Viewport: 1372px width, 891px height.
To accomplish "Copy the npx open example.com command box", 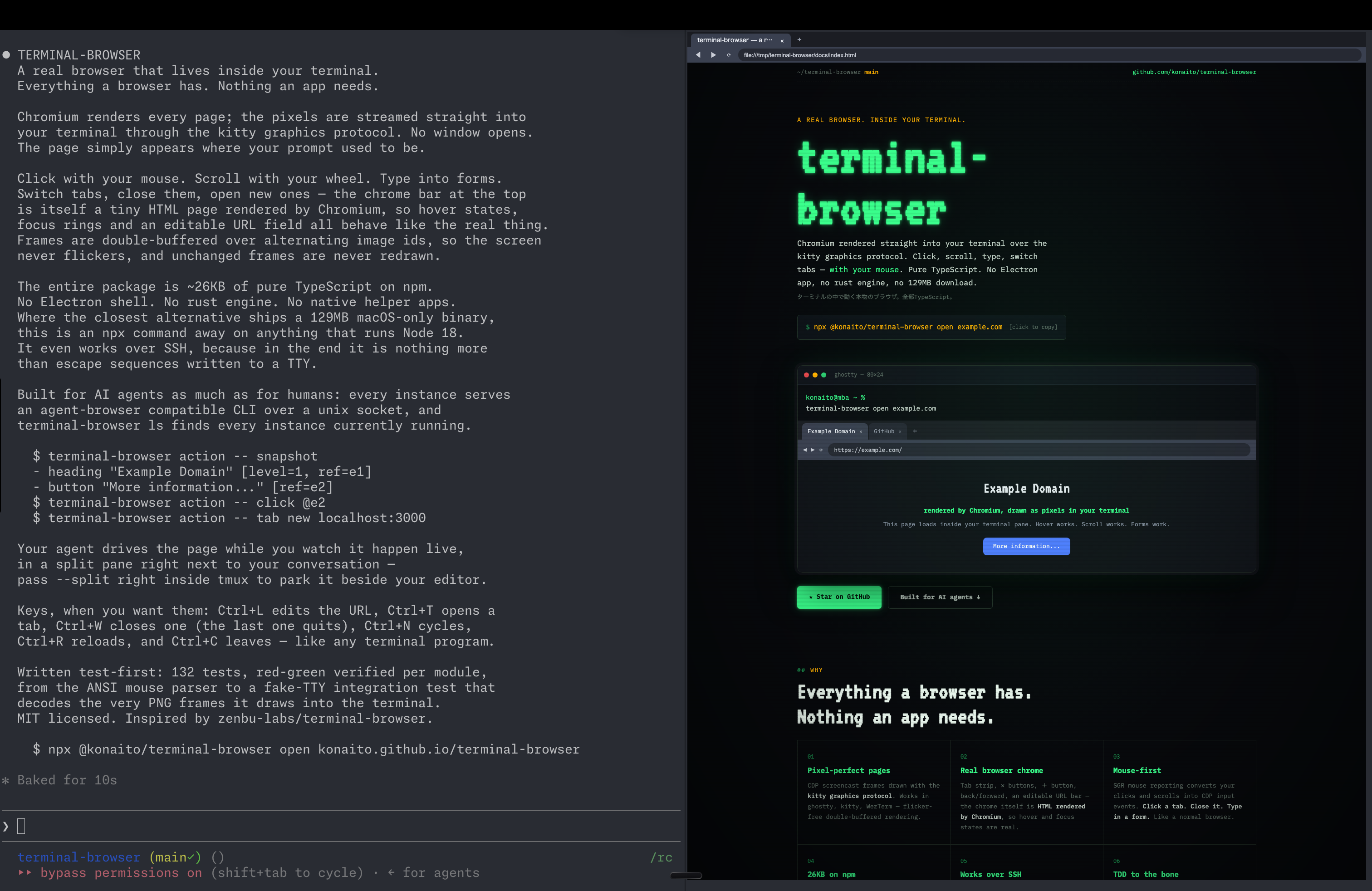I will pos(931,327).
